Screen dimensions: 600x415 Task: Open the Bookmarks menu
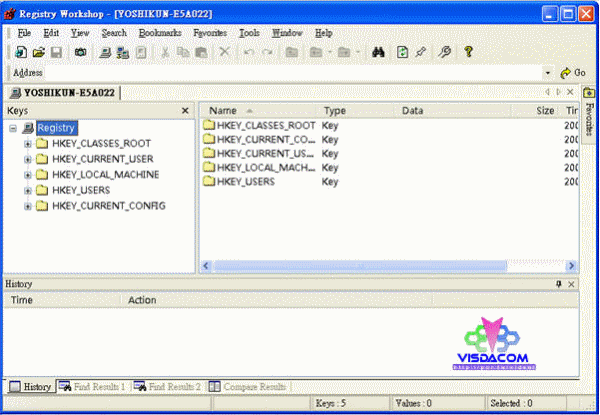point(160,33)
